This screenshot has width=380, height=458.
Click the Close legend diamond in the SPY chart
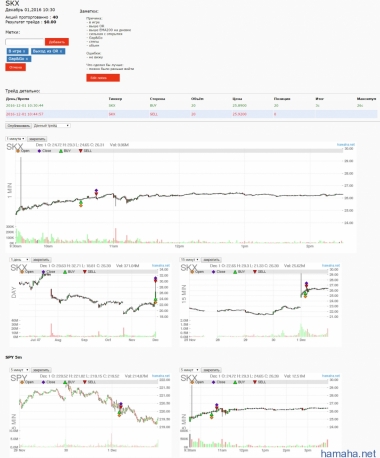[x=43, y=382]
